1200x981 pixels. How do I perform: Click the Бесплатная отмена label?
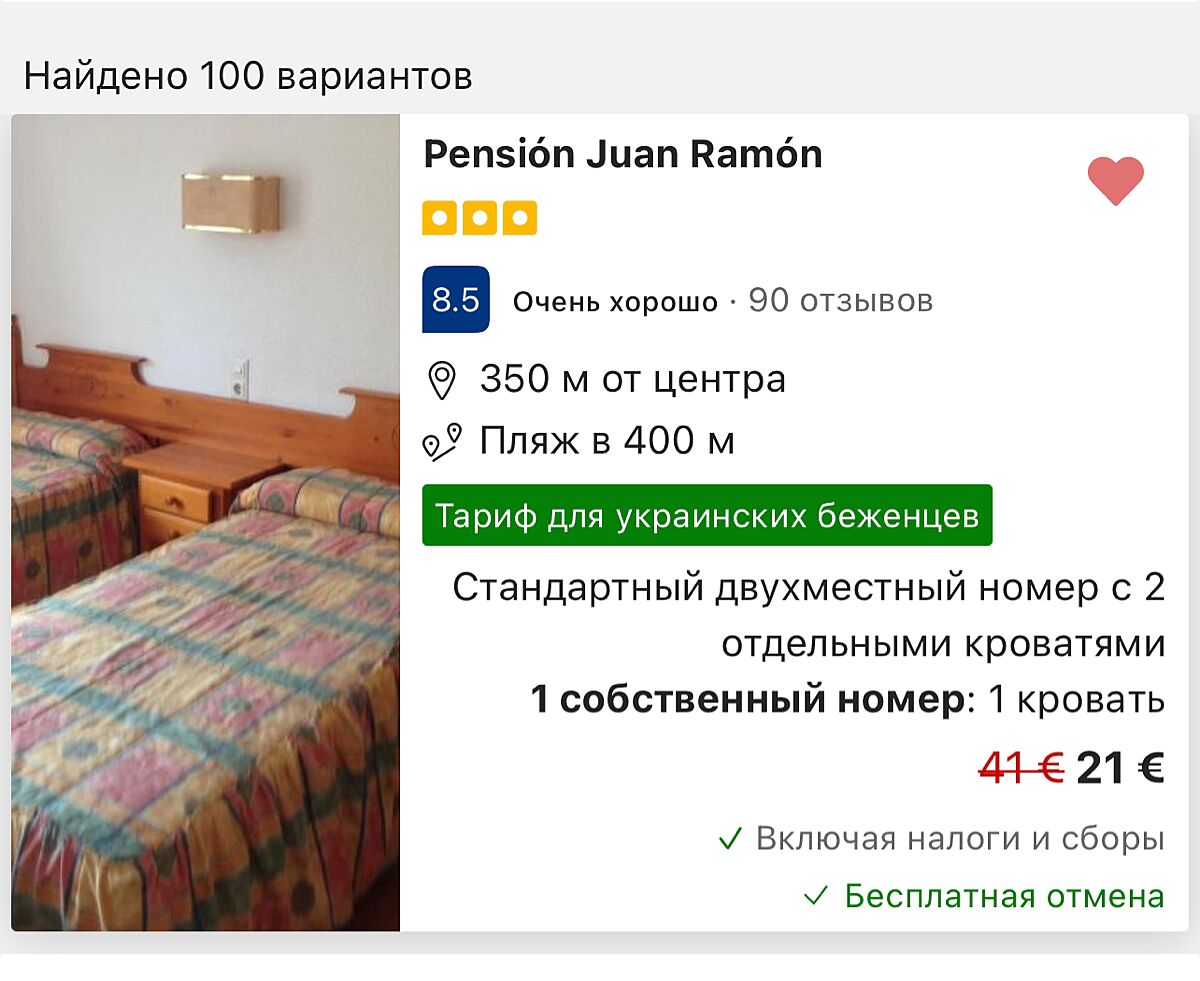click(1004, 896)
